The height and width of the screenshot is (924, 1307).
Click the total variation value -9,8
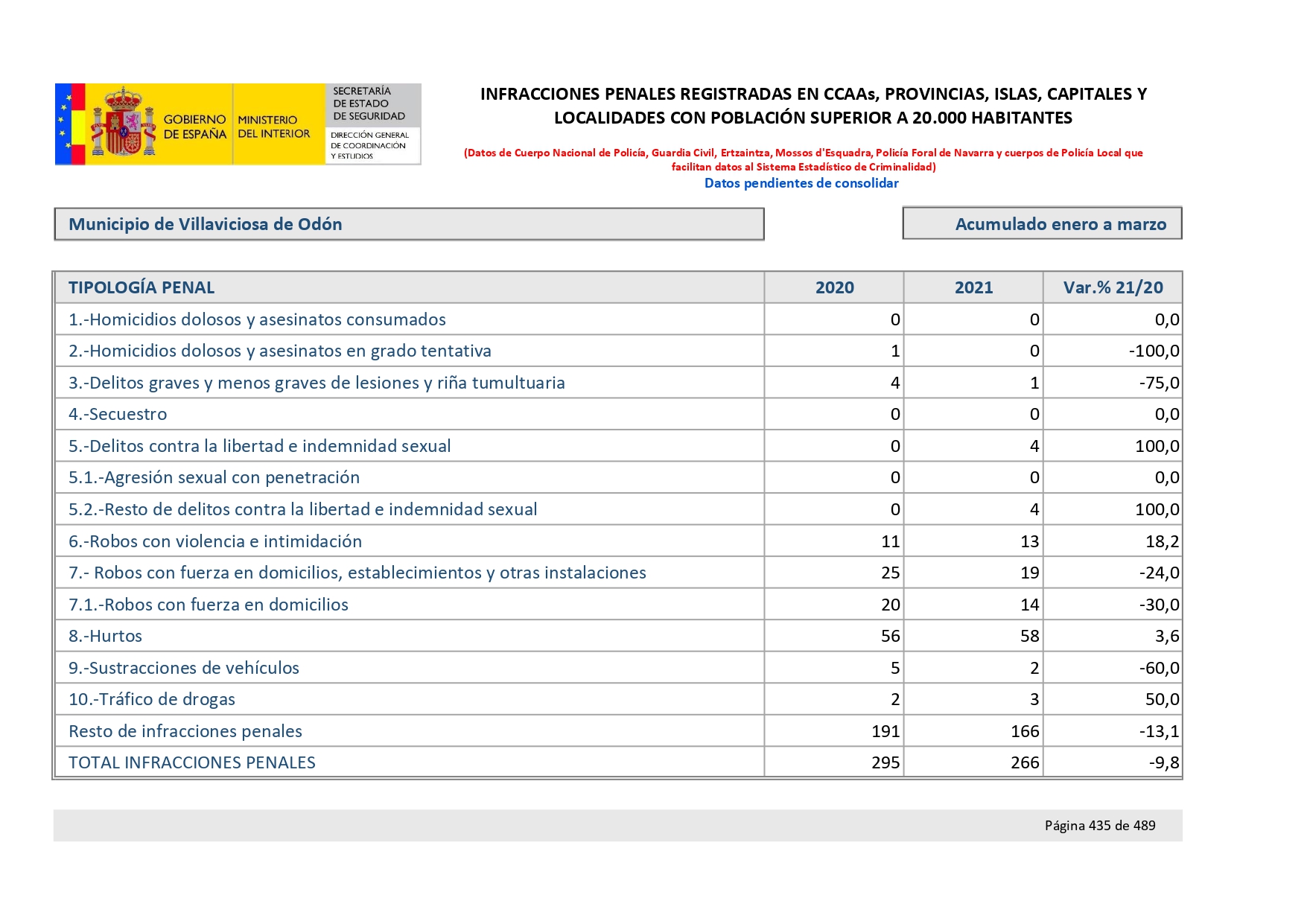tap(1164, 762)
